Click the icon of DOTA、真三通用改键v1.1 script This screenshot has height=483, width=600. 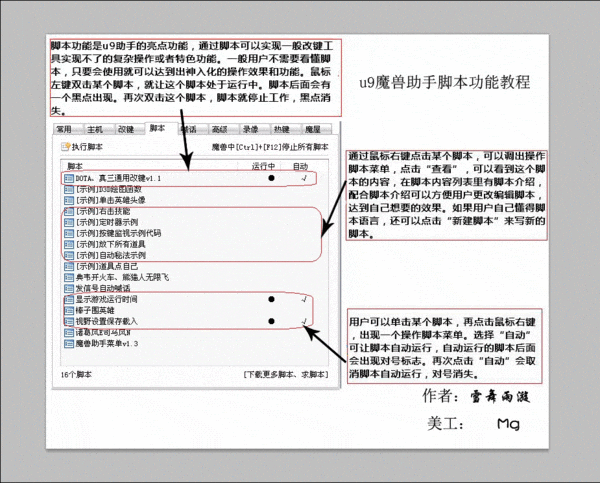coord(69,178)
